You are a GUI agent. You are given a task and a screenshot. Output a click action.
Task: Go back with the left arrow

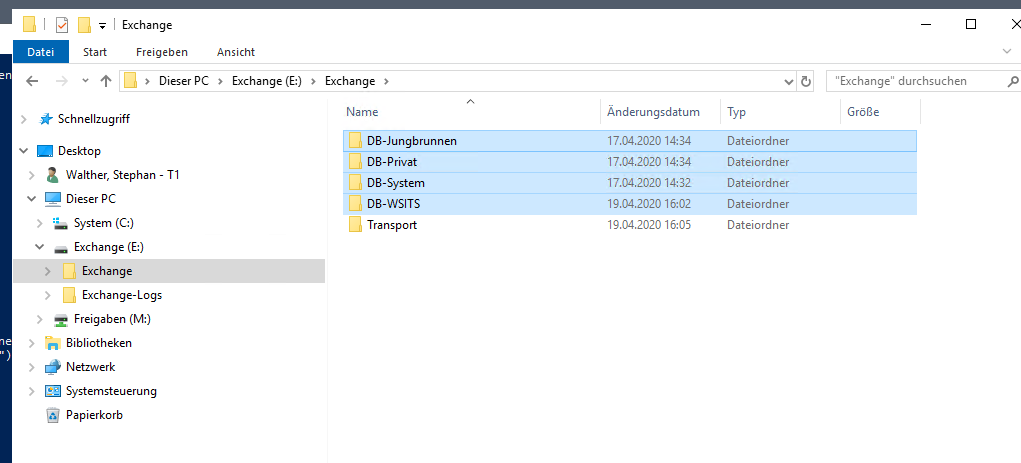click(x=32, y=81)
